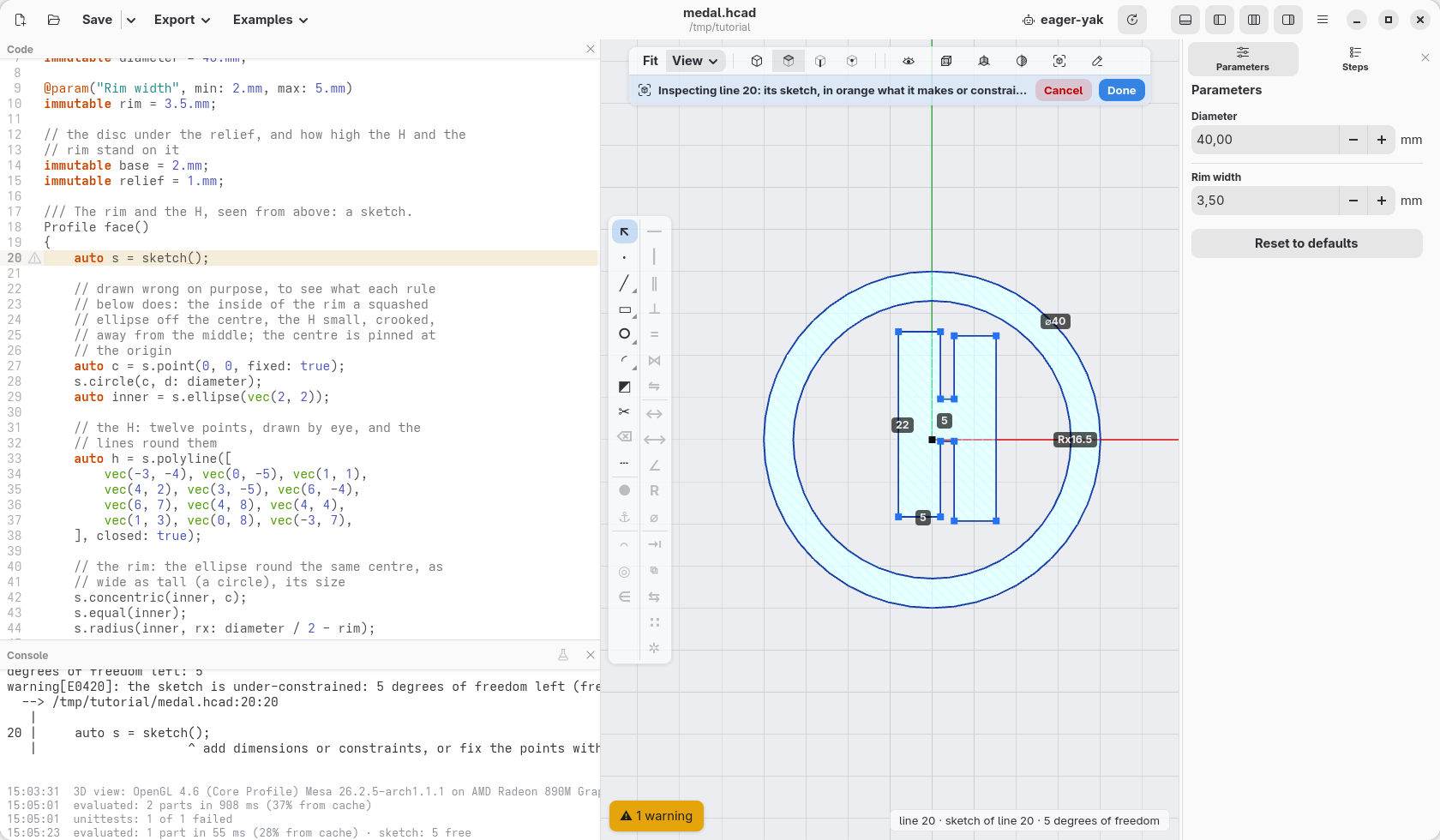Click the half-filled square tool
1440x840 pixels.
(x=624, y=387)
